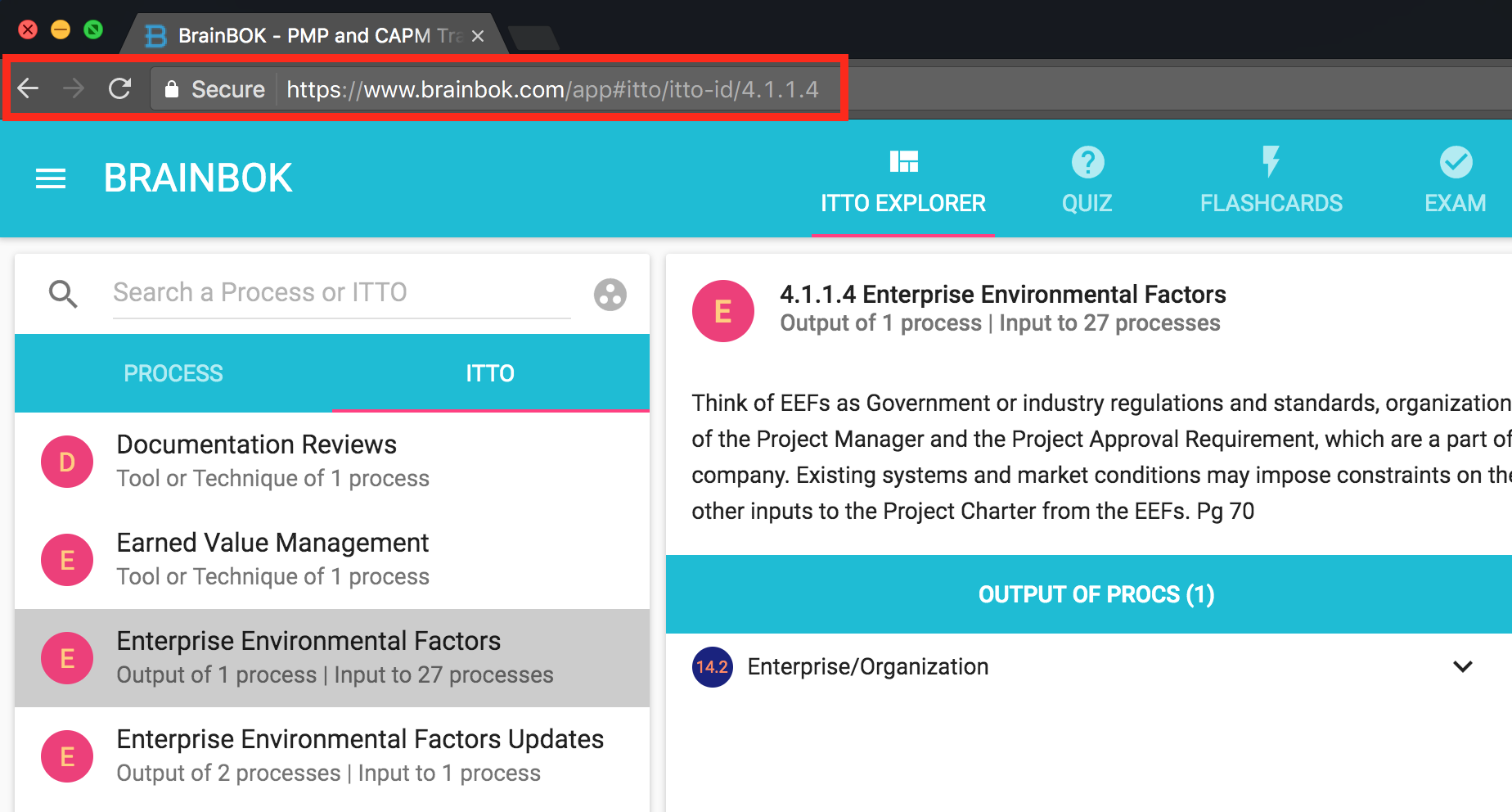Click the macOS green maximize button

click(x=93, y=29)
